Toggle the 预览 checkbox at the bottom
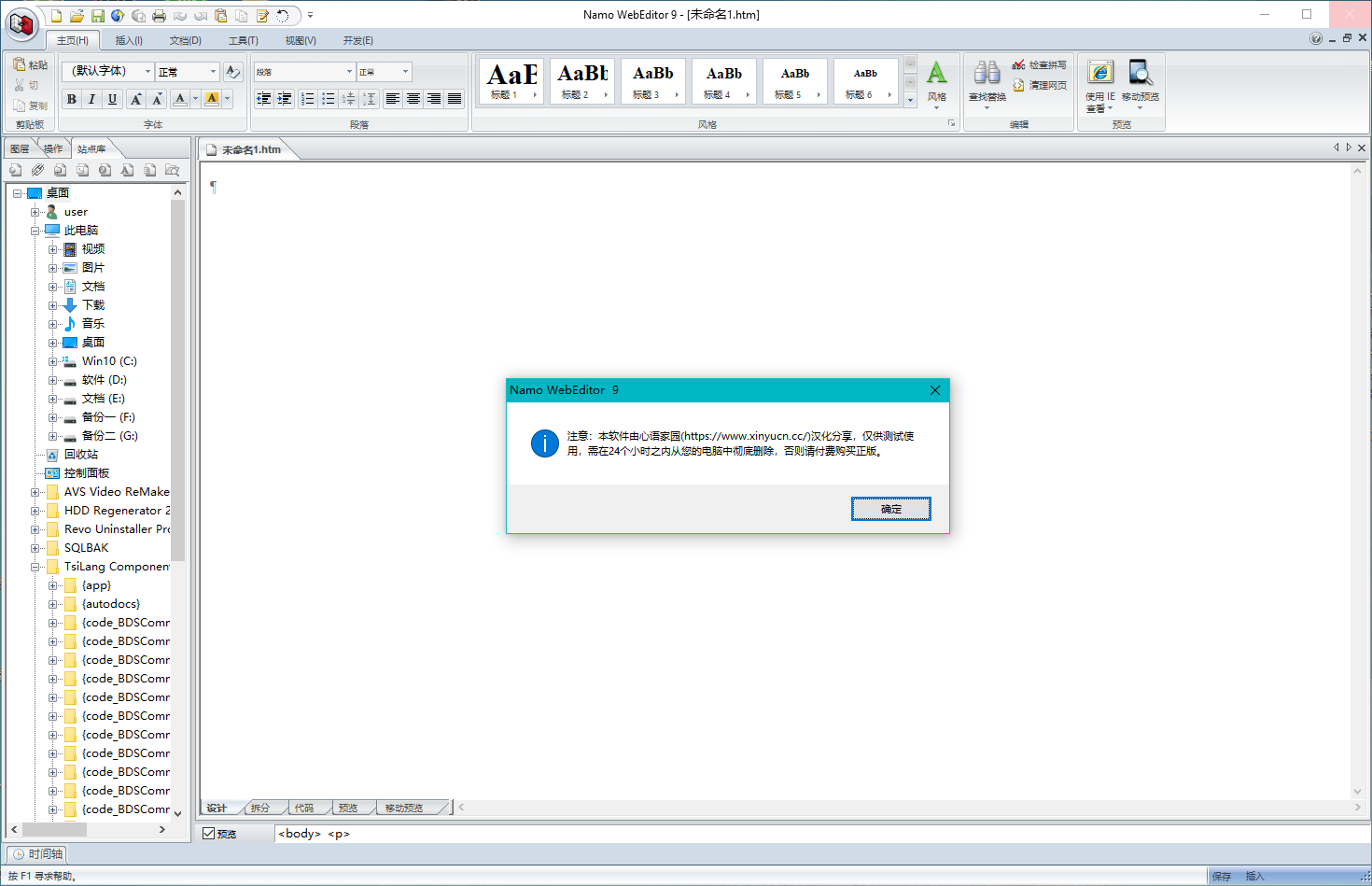The width and height of the screenshot is (1372, 886). point(209,834)
